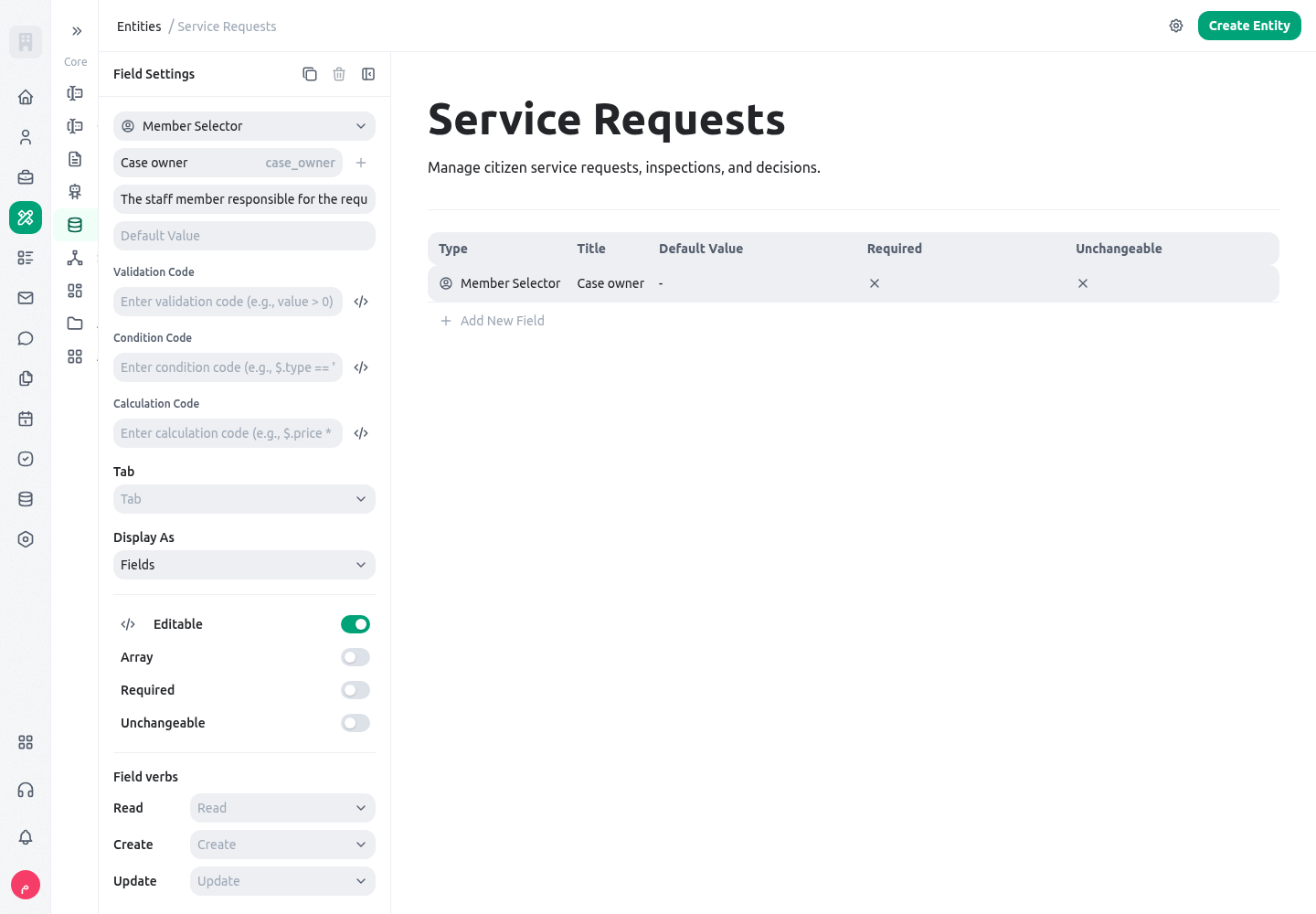Open the hexagon settings icon in the left rail
The image size is (1316, 914).
tap(26, 539)
